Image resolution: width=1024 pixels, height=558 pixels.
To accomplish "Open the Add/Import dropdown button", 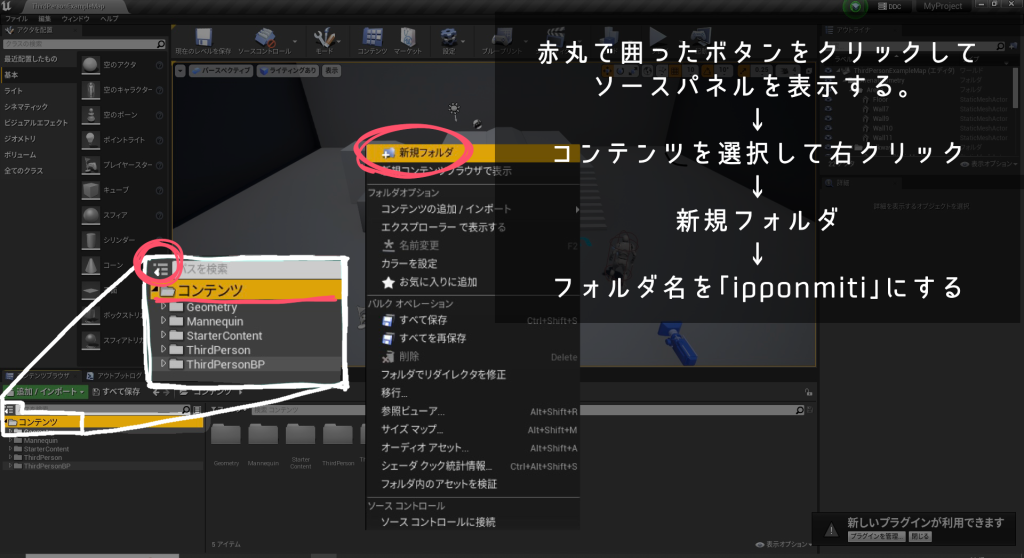I will coord(43,391).
